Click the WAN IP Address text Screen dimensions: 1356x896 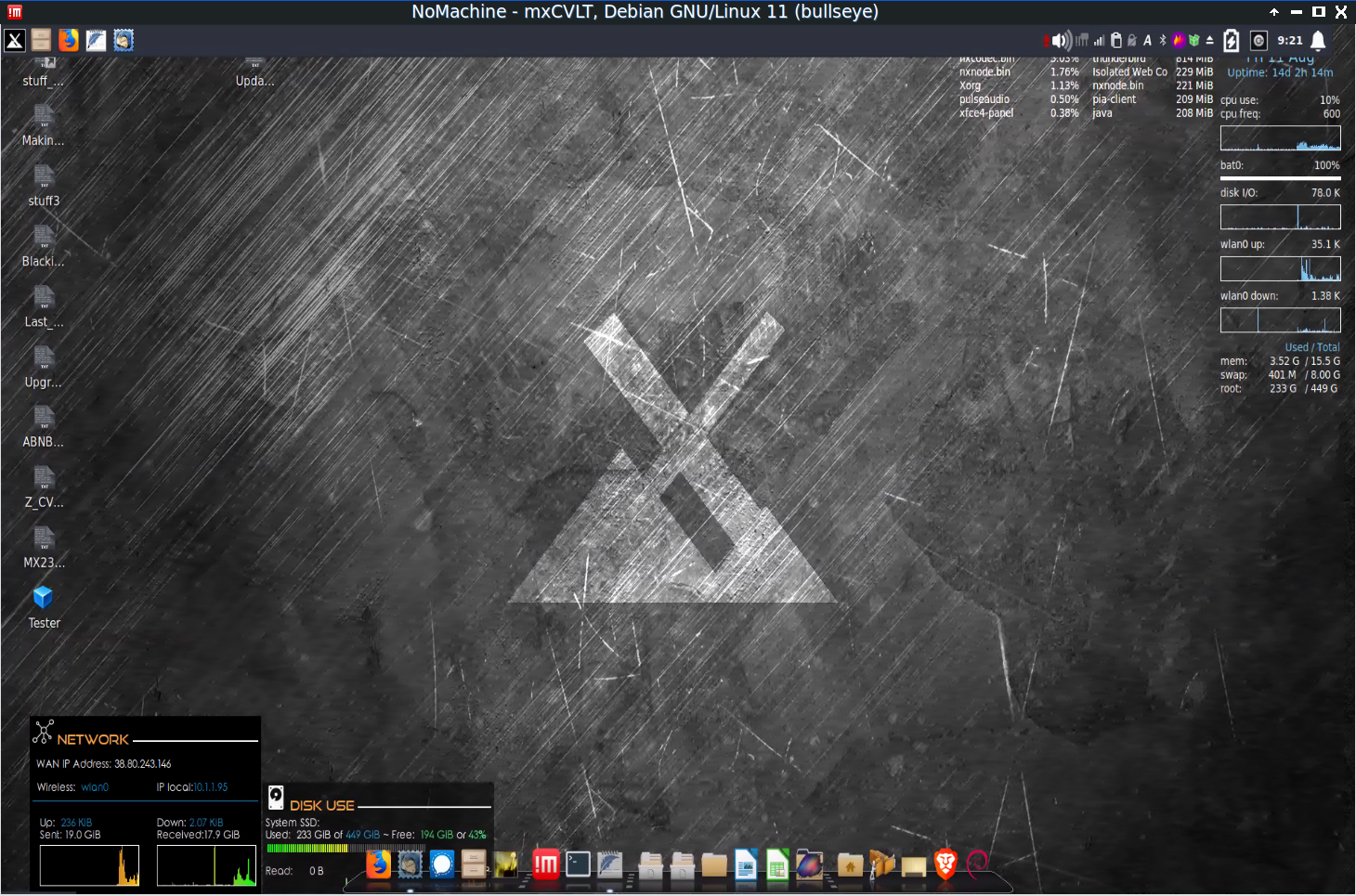[x=103, y=764]
